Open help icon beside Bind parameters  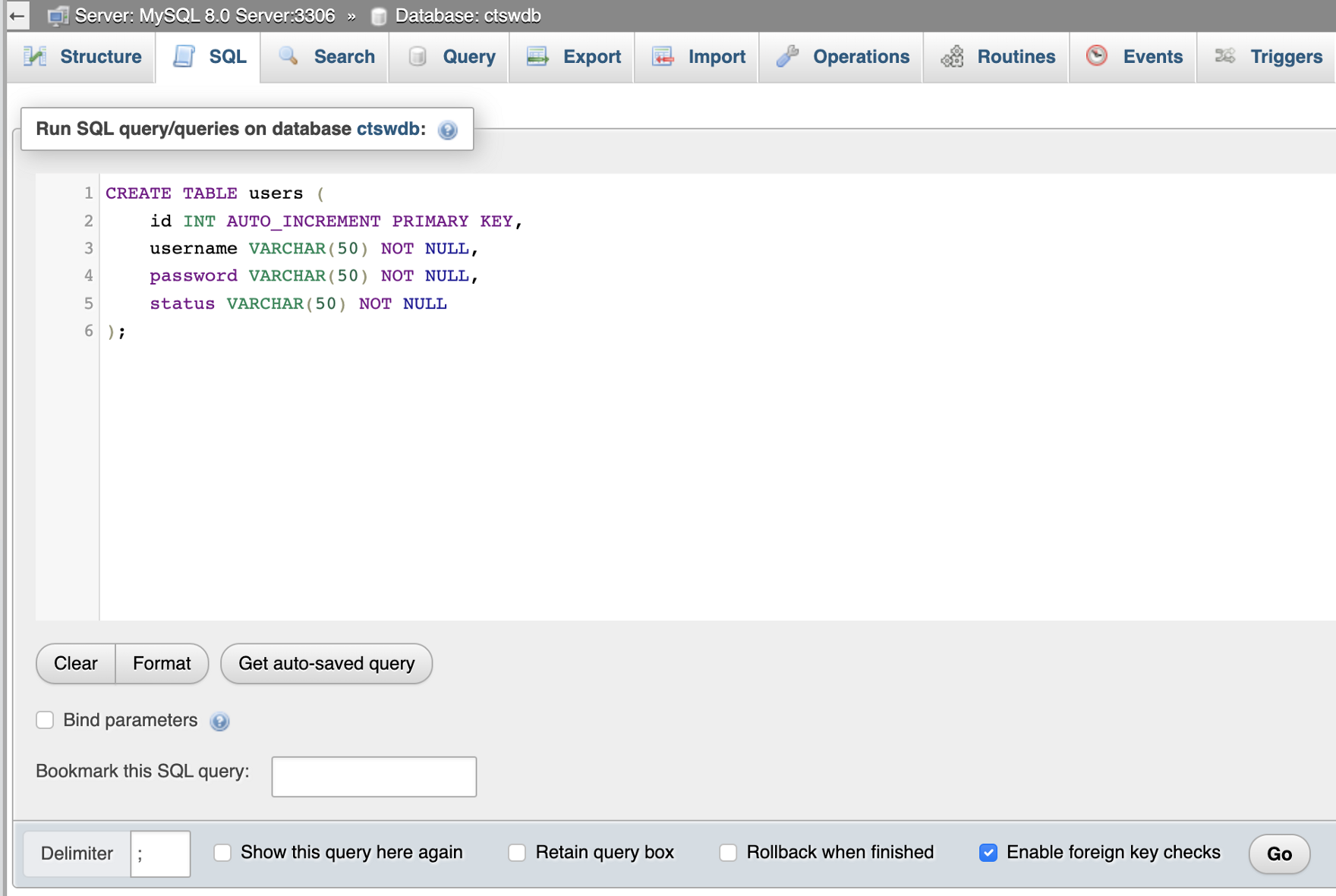coord(219,721)
